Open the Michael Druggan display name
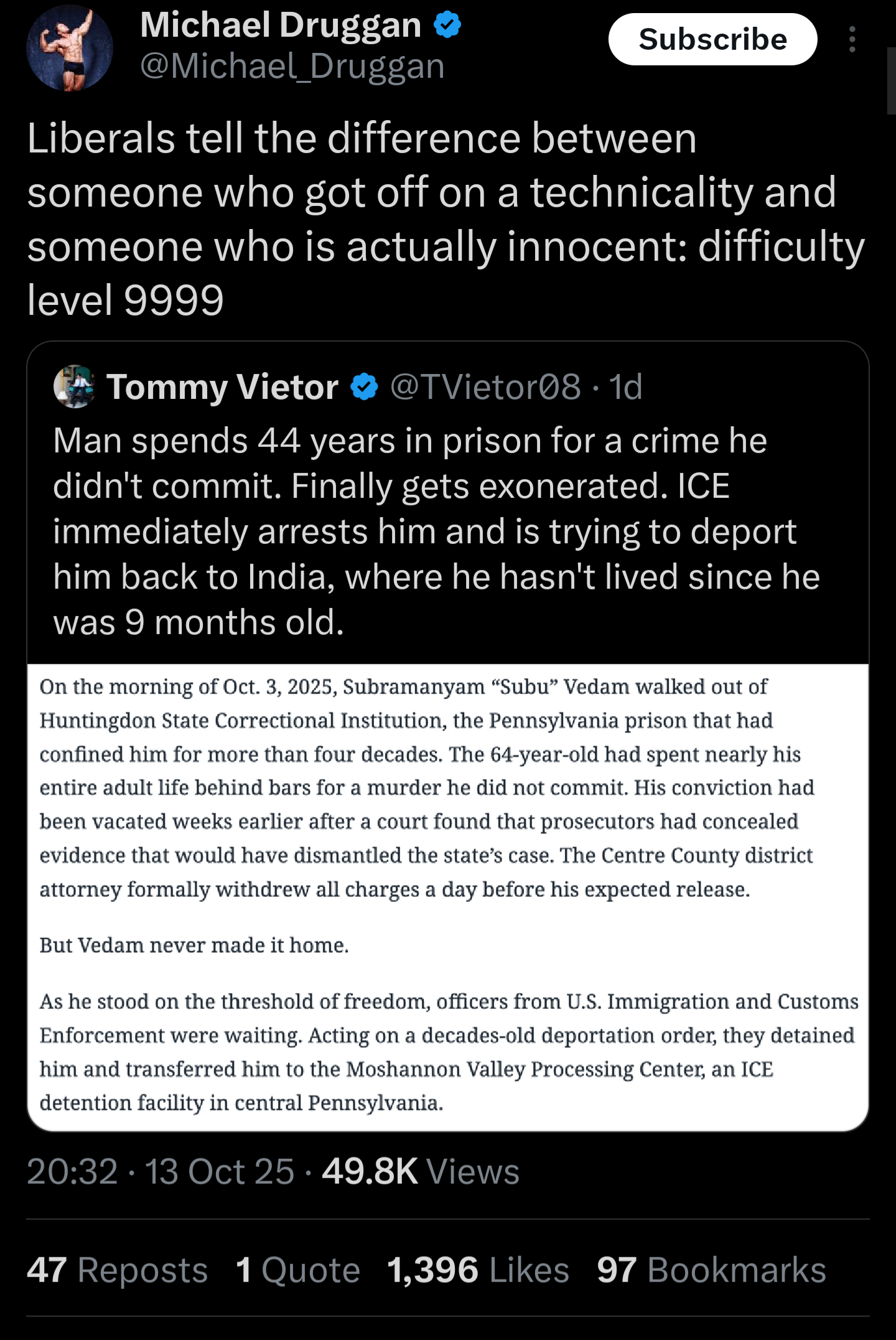Image resolution: width=896 pixels, height=1340 pixels. pyautogui.click(x=281, y=25)
